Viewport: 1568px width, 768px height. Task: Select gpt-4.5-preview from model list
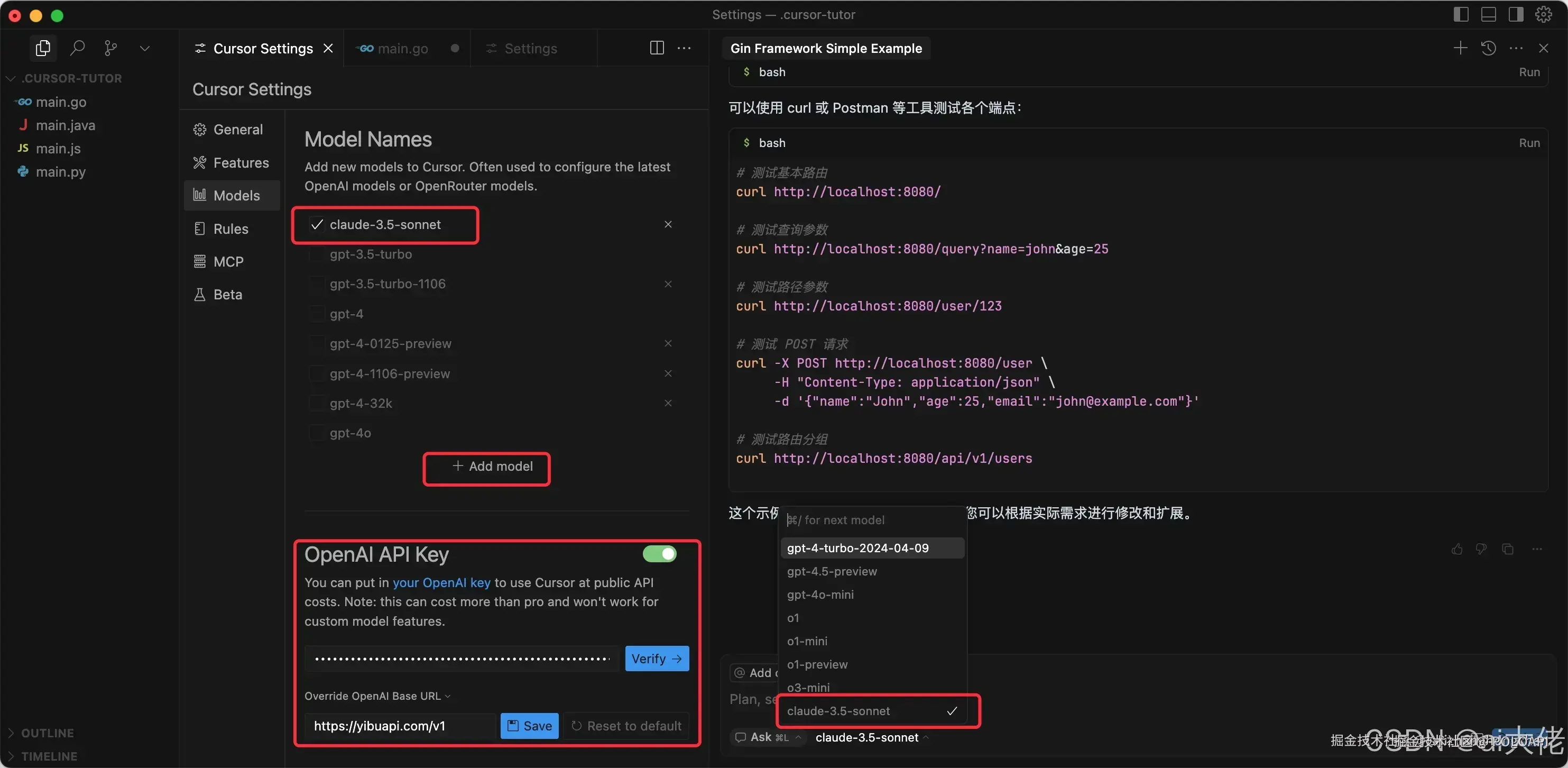pyautogui.click(x=832, y=572)
